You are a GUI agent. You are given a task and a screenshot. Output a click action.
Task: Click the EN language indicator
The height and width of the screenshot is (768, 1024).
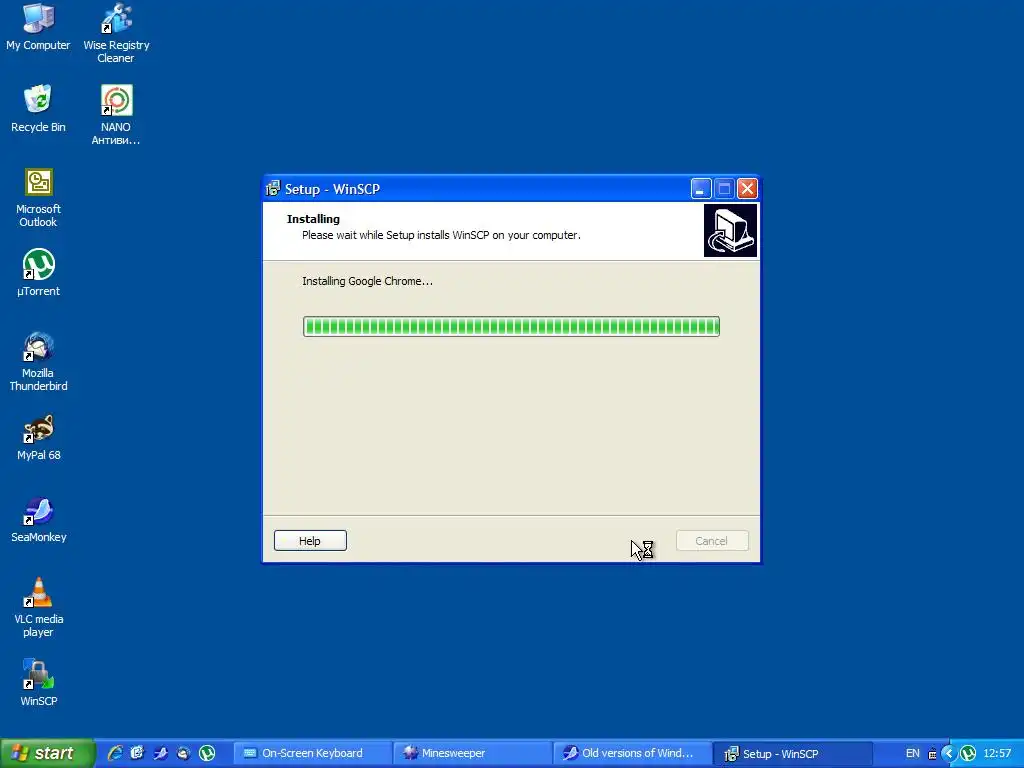pyautogui.click(x=912, y=754)
